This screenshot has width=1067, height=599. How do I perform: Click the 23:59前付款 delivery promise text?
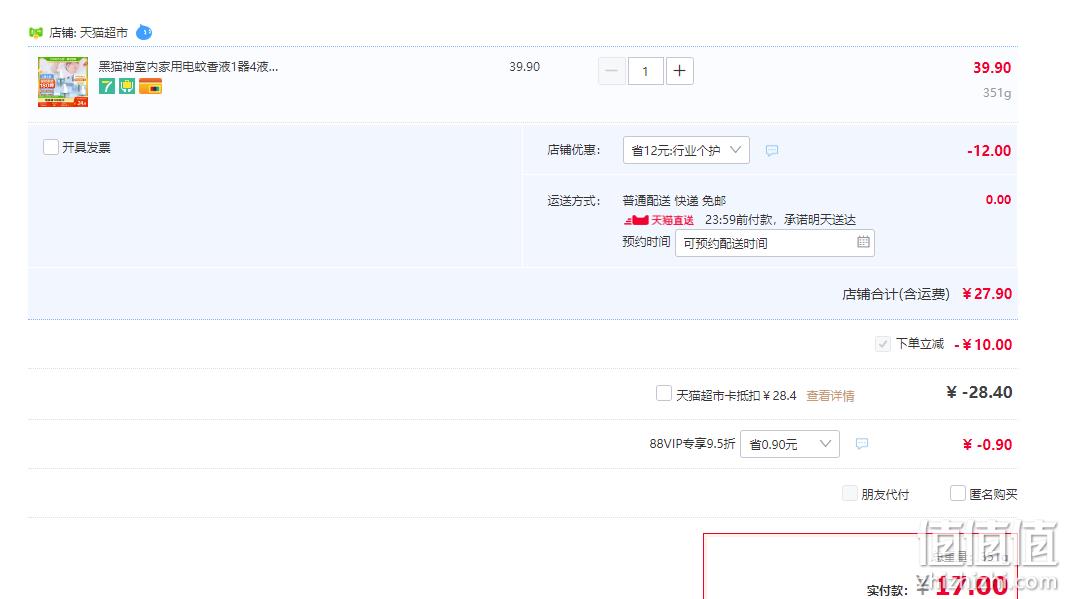tap(781, 220)
